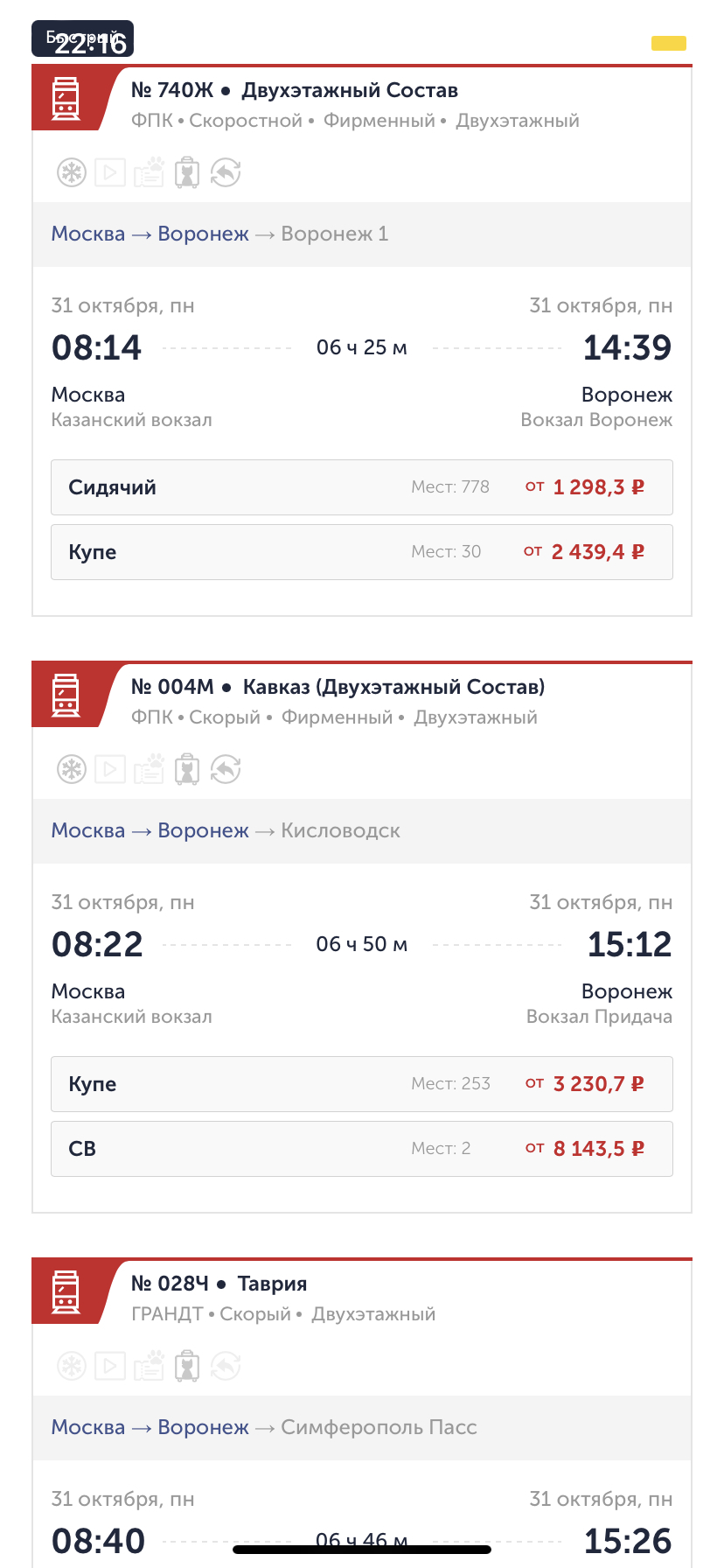Tap the yellow battery indicator in status bar
This screenshot has height=1568, width=724.
point(669,43)
